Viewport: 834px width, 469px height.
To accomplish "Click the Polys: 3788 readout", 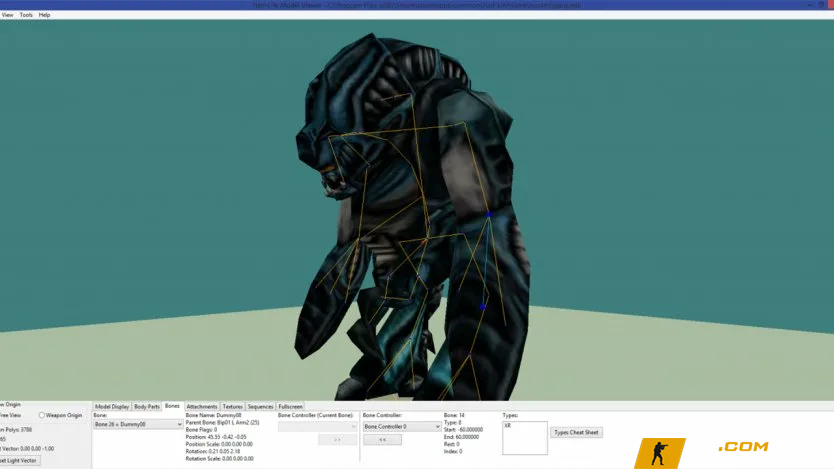I will tap(16, 430).
